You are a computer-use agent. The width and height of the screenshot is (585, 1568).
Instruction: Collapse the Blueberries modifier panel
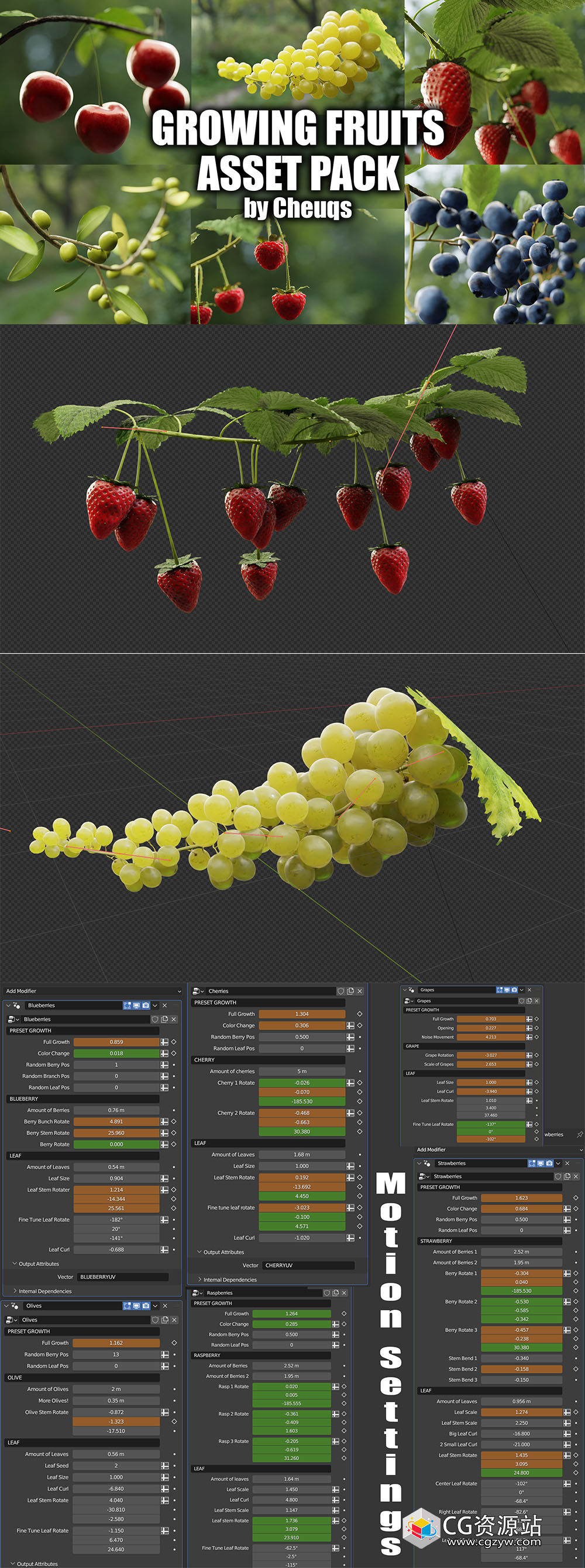9,1005
